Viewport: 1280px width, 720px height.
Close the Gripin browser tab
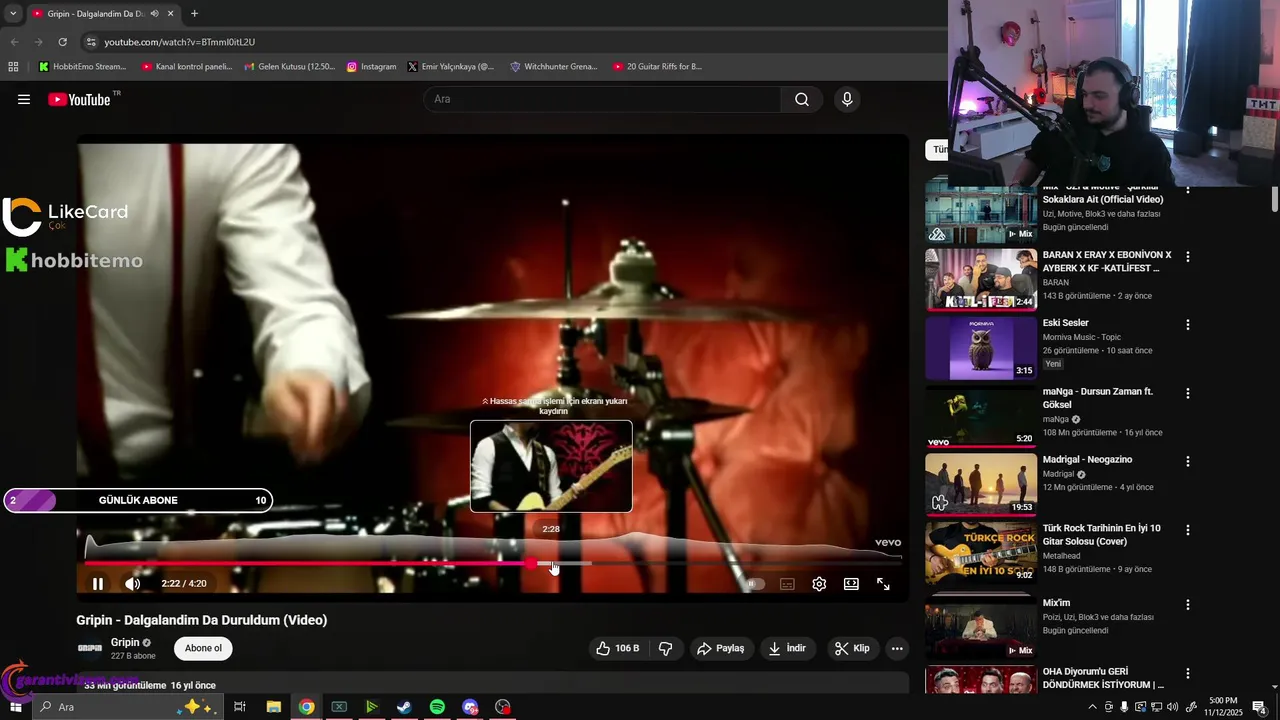170,14
